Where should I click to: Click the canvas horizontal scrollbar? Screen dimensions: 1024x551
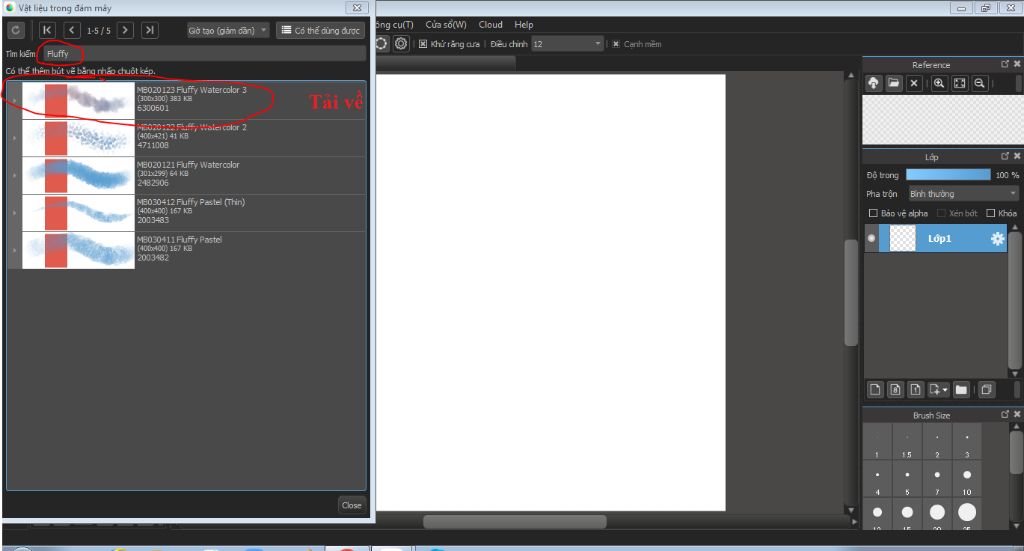point(515,522)
